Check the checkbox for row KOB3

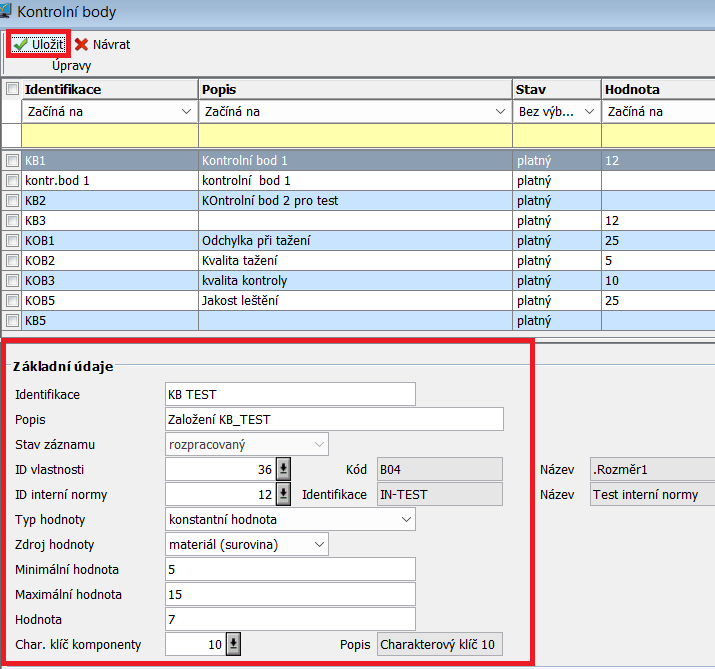[11, 280]
